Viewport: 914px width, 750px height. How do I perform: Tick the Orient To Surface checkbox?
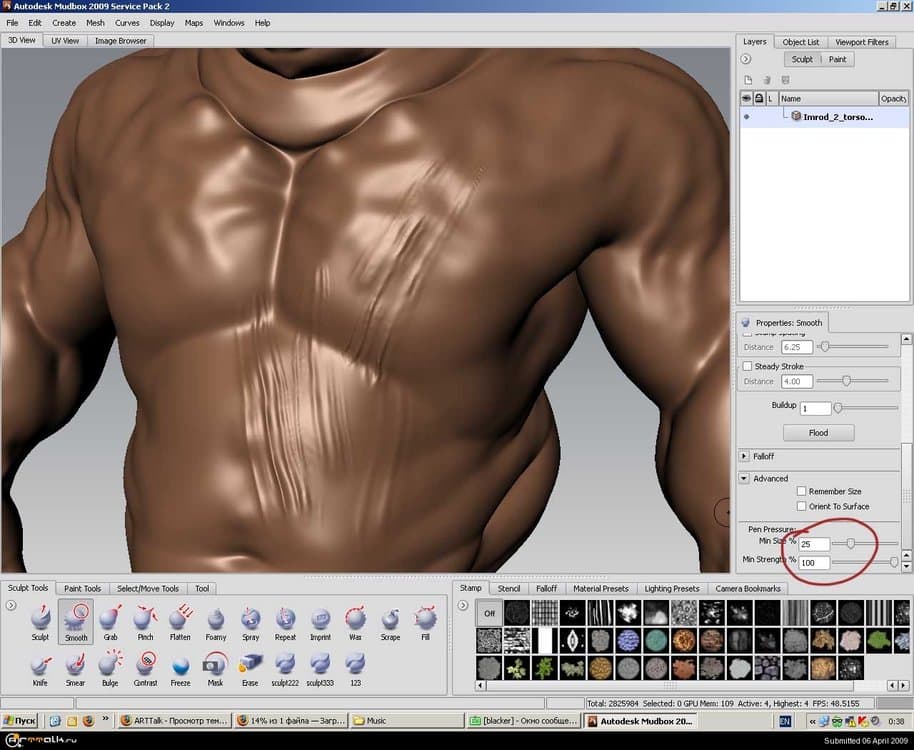(801, 507)
